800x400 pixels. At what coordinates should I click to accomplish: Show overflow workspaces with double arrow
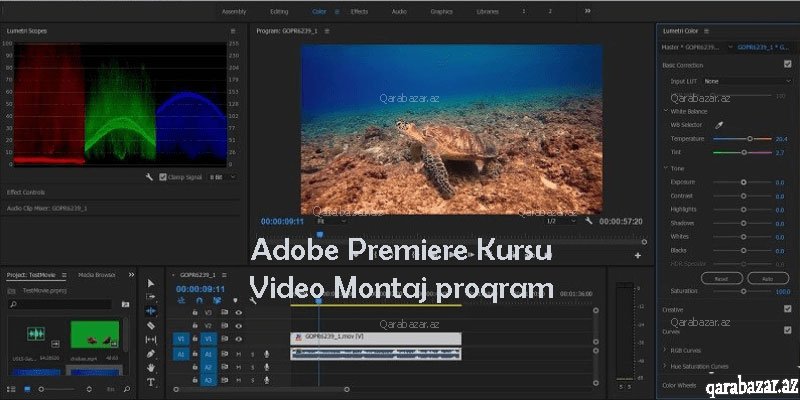(x=587, y=11)
